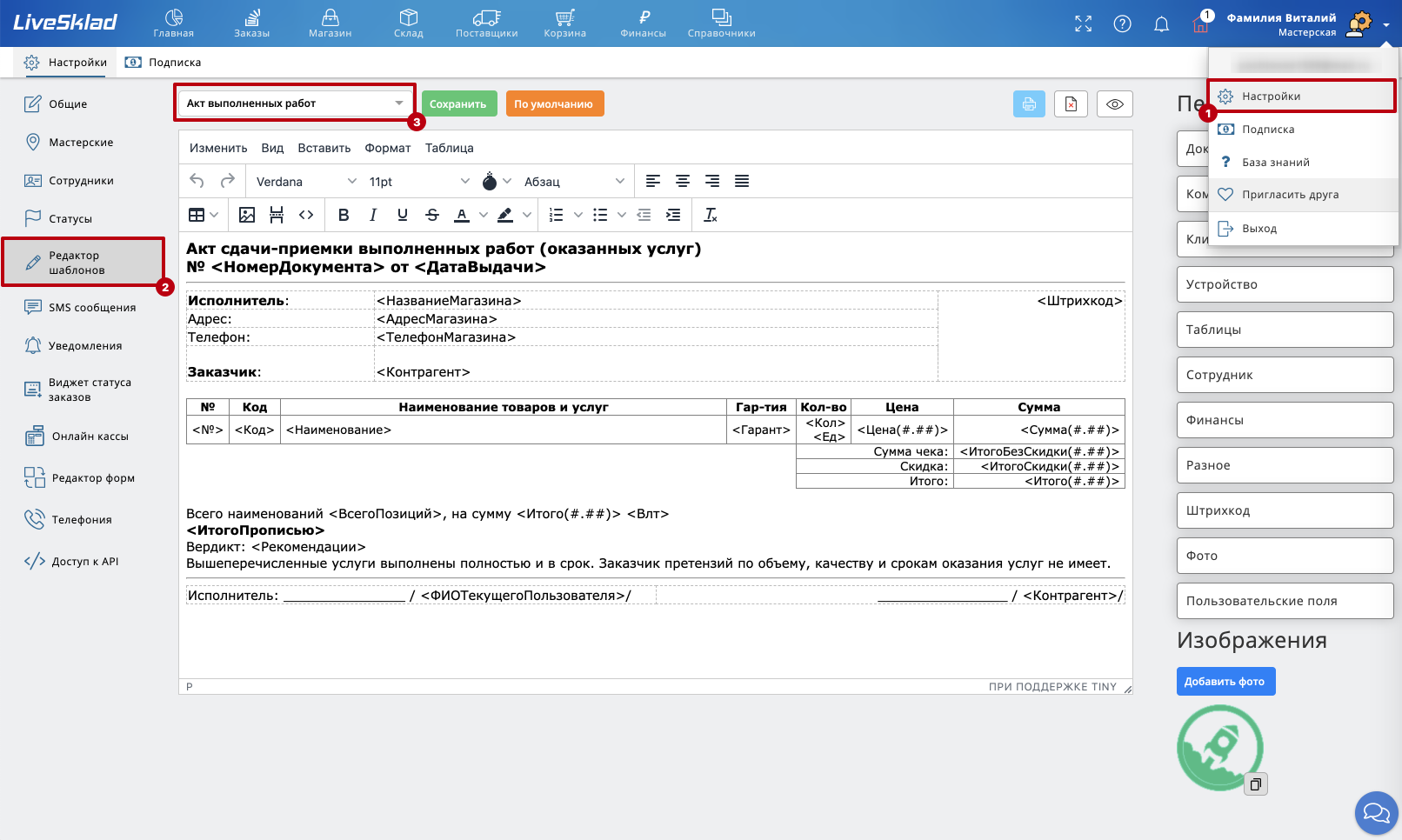Open the Вставить editor menu
This screenshot has height=840, width=1402.
[324, 148]
